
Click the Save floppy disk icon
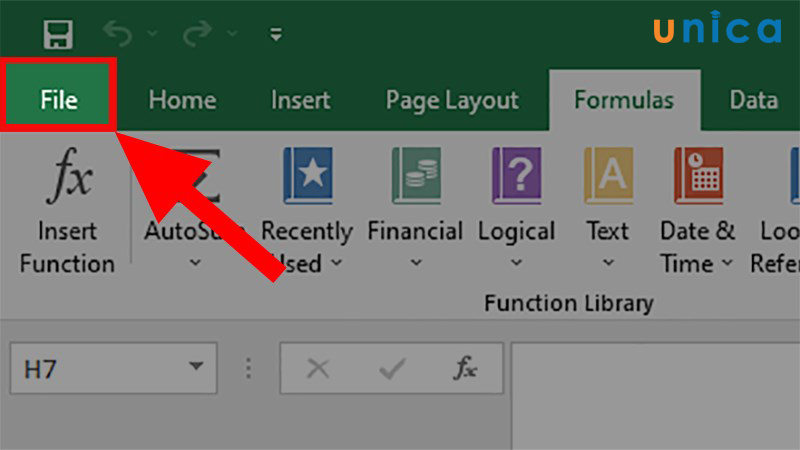click(58, 34)
